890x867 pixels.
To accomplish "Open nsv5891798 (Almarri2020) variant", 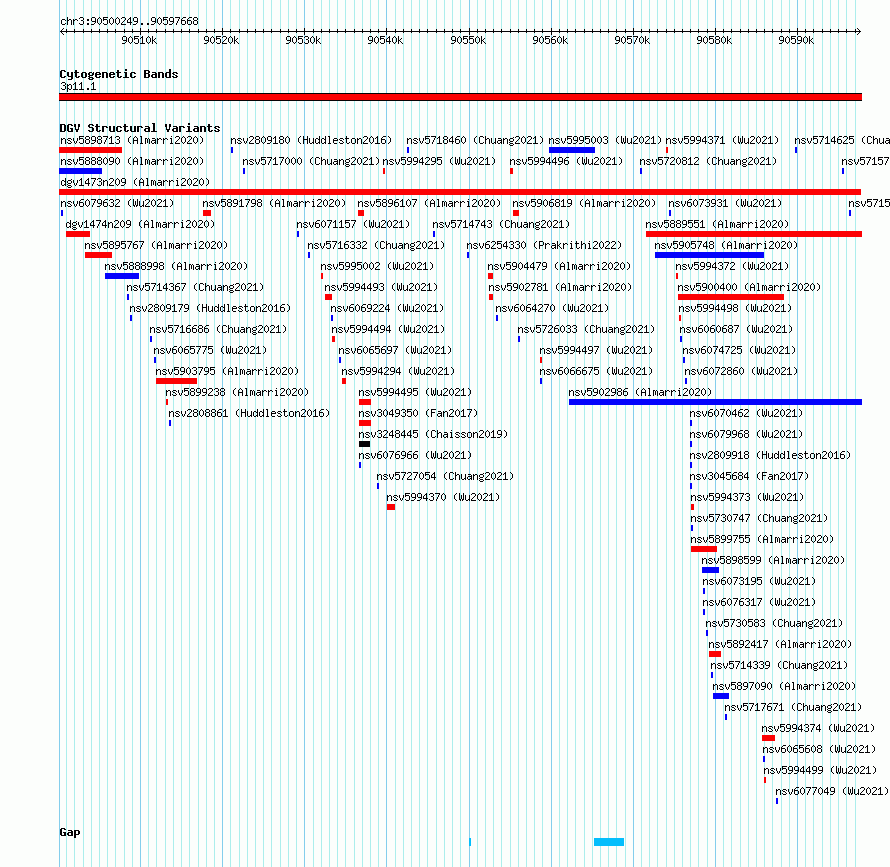I will click(x=274, y=203).
